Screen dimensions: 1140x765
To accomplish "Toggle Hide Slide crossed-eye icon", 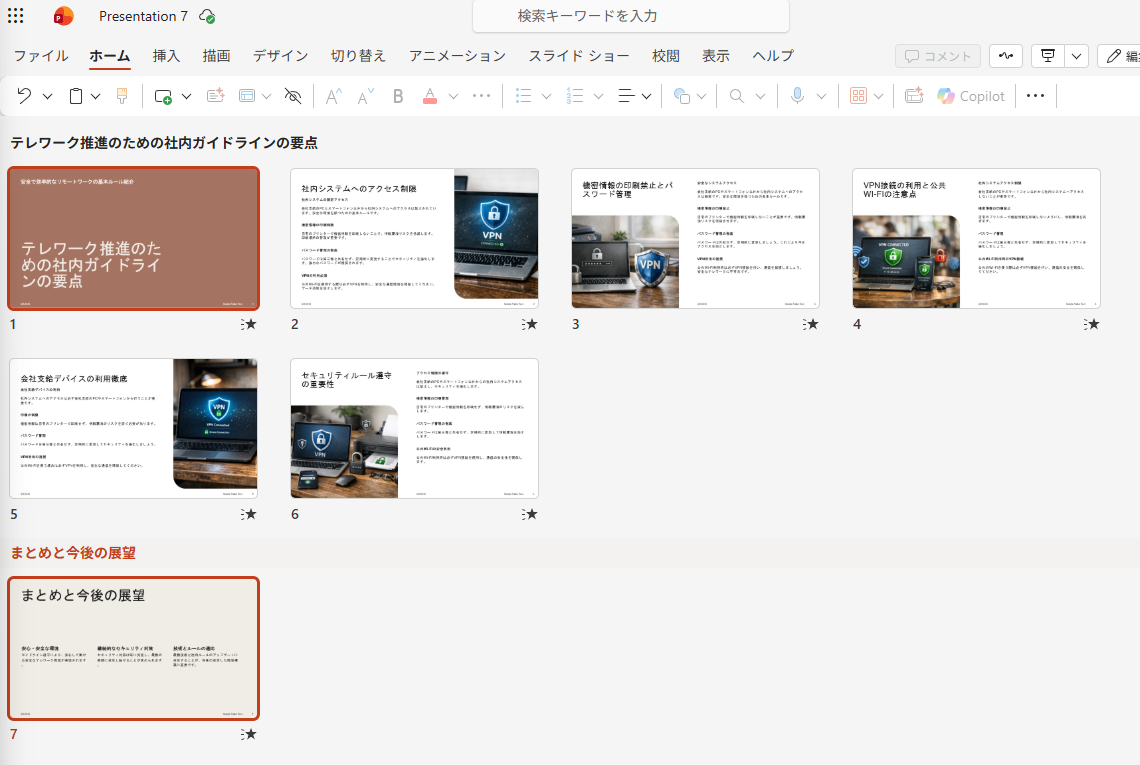I will (x=293, y=96).
